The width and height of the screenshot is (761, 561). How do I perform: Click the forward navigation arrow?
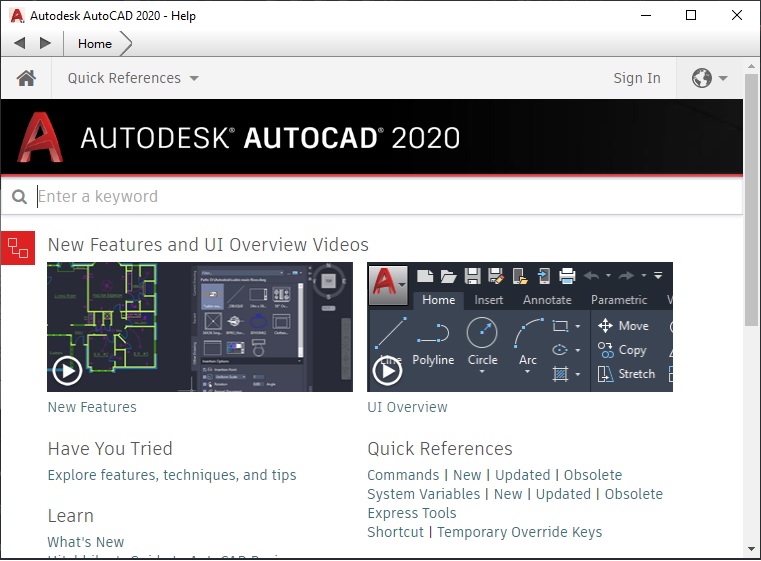[x=45, y=43]
